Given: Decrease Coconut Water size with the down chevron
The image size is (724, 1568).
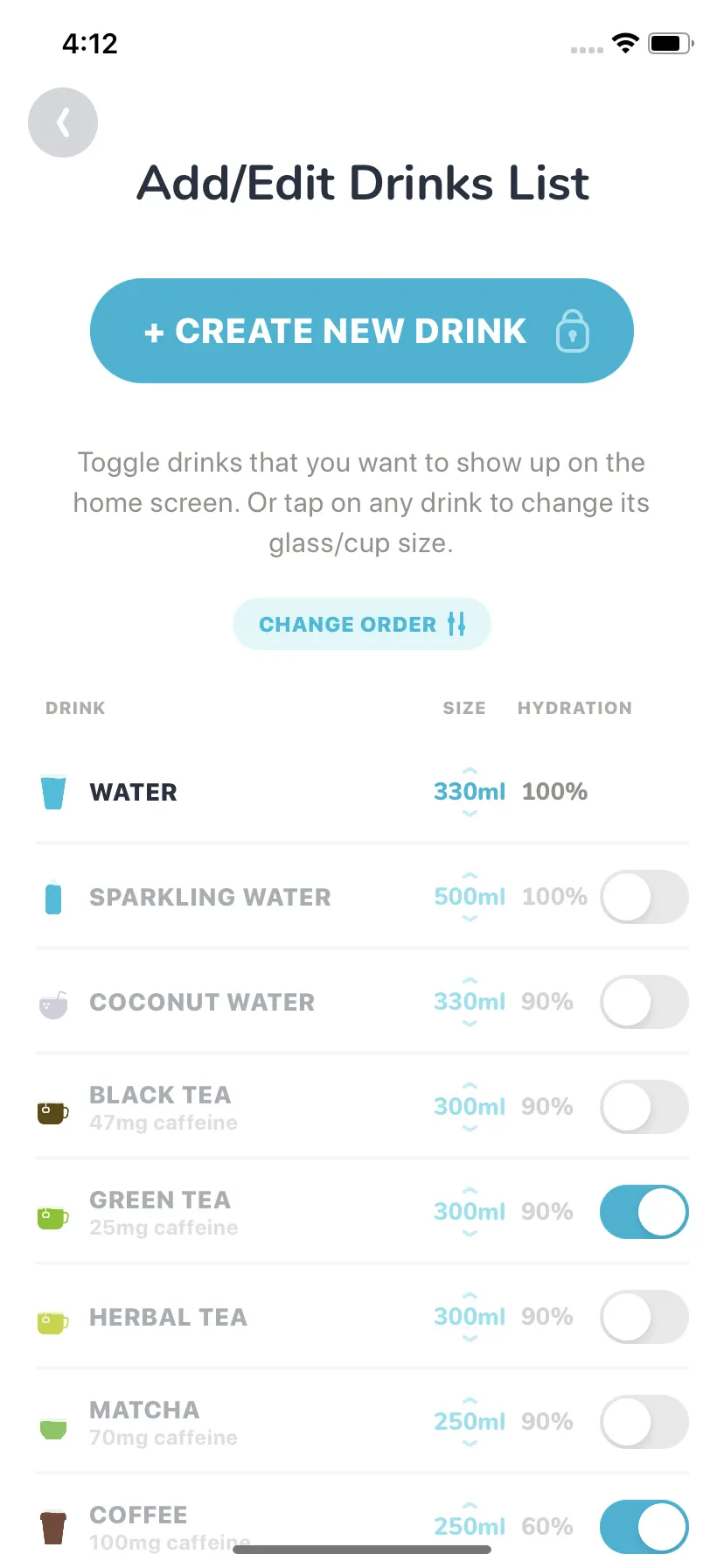Looking at the screenshot, I should tap(470, 1024).
